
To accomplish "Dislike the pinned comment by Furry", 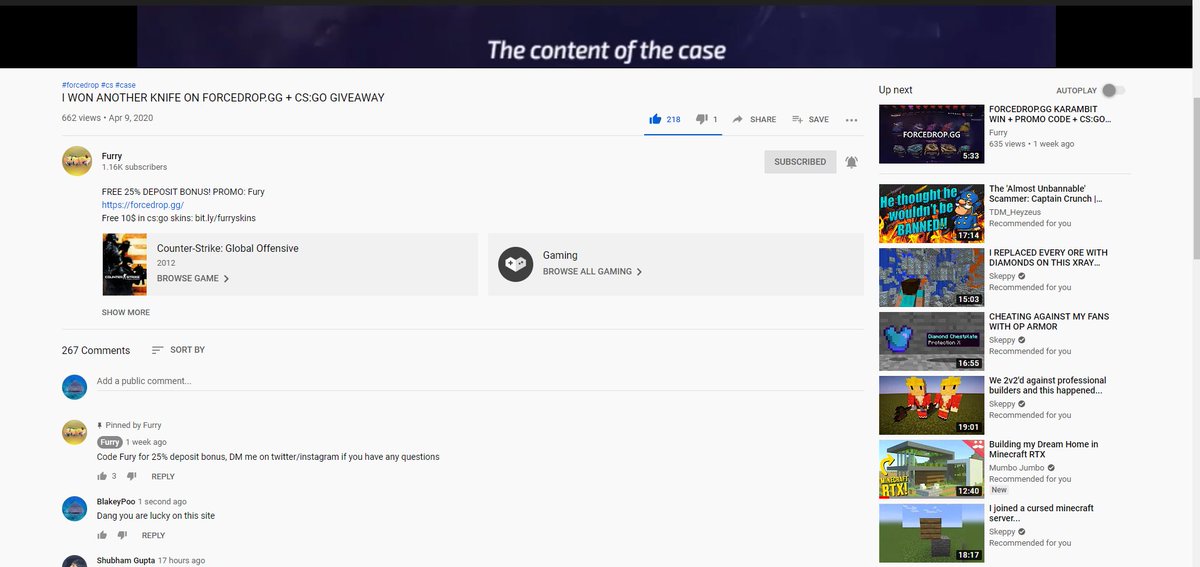I will (x=132, y=476).
